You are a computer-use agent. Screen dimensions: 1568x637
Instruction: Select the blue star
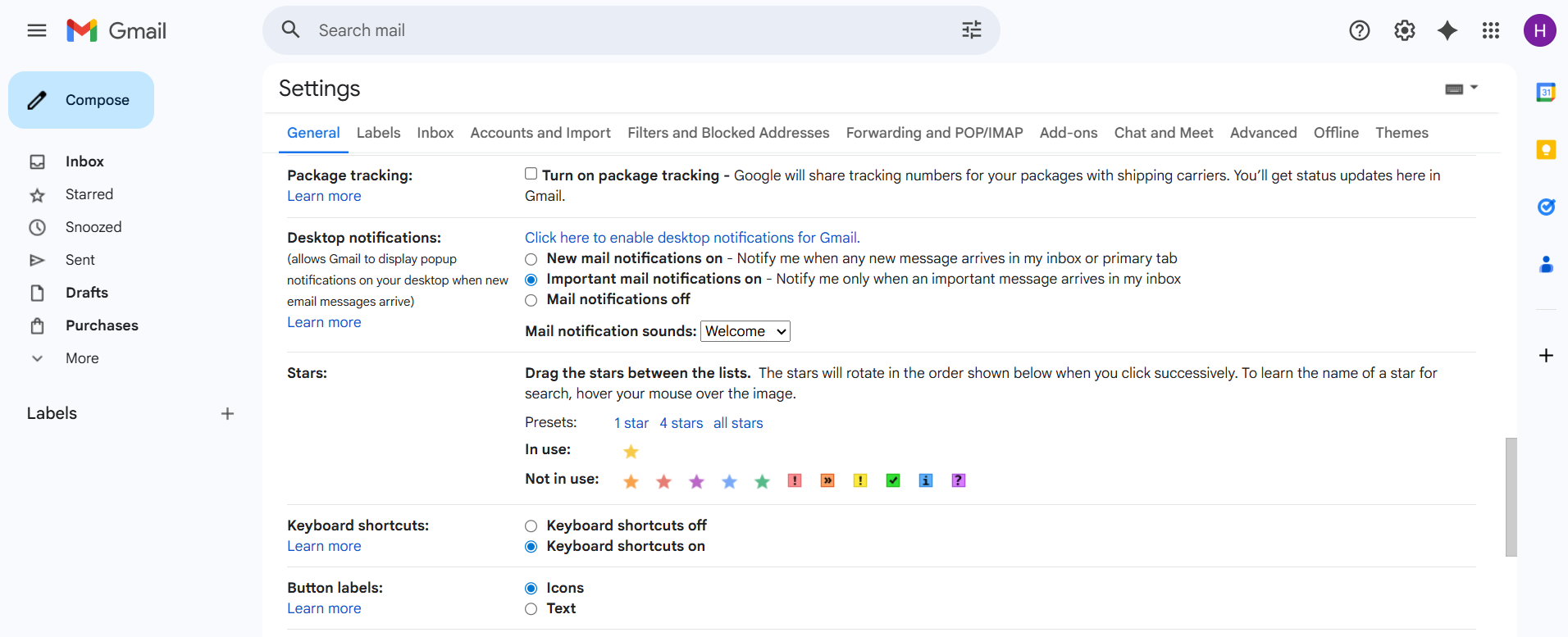(729, 481)
